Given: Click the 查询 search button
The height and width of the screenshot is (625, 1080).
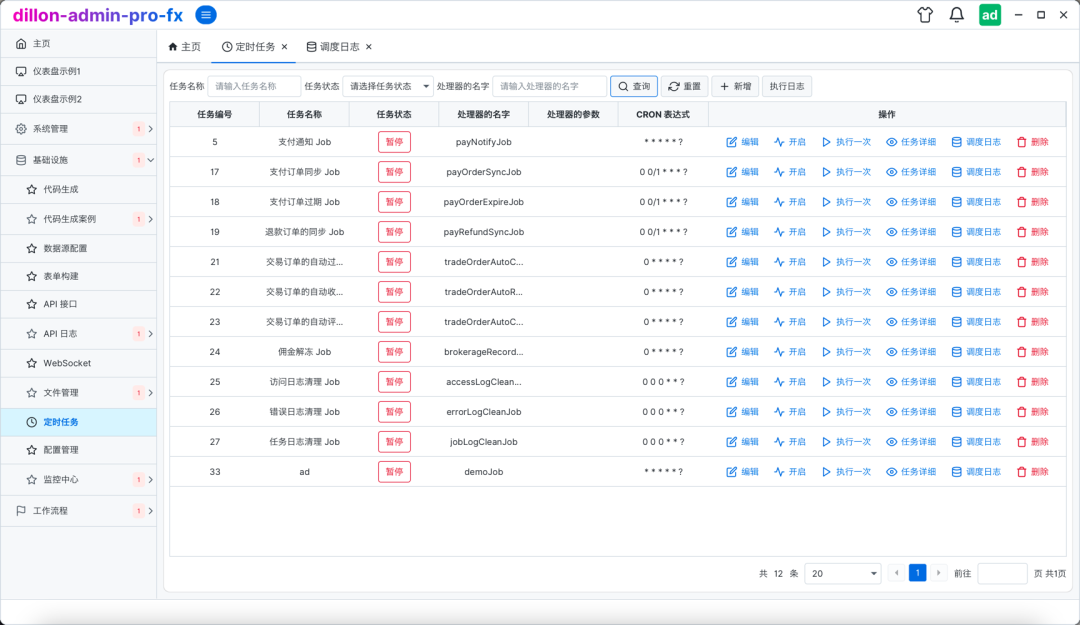Looking at the screenshot, I should (x=634, y=87).
